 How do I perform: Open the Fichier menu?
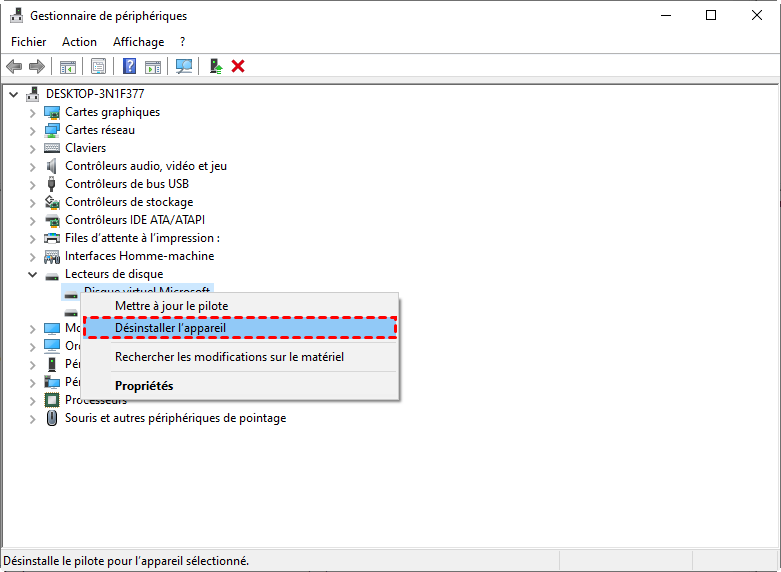pos(28,42)
